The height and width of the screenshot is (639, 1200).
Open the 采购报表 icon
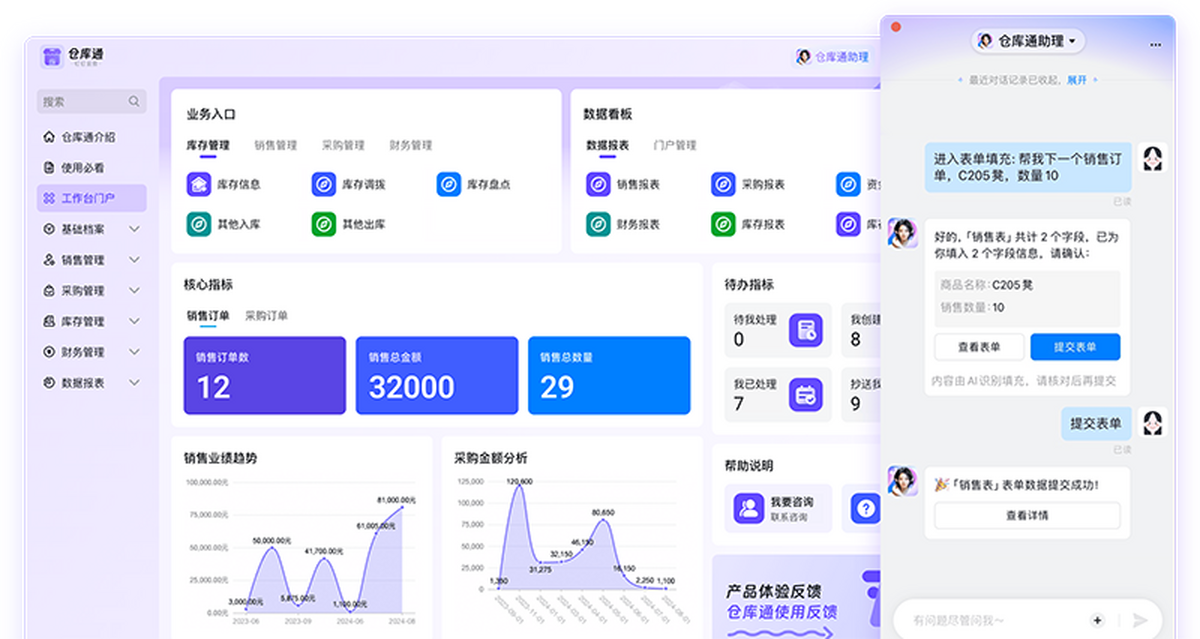[x=723, y=184]
